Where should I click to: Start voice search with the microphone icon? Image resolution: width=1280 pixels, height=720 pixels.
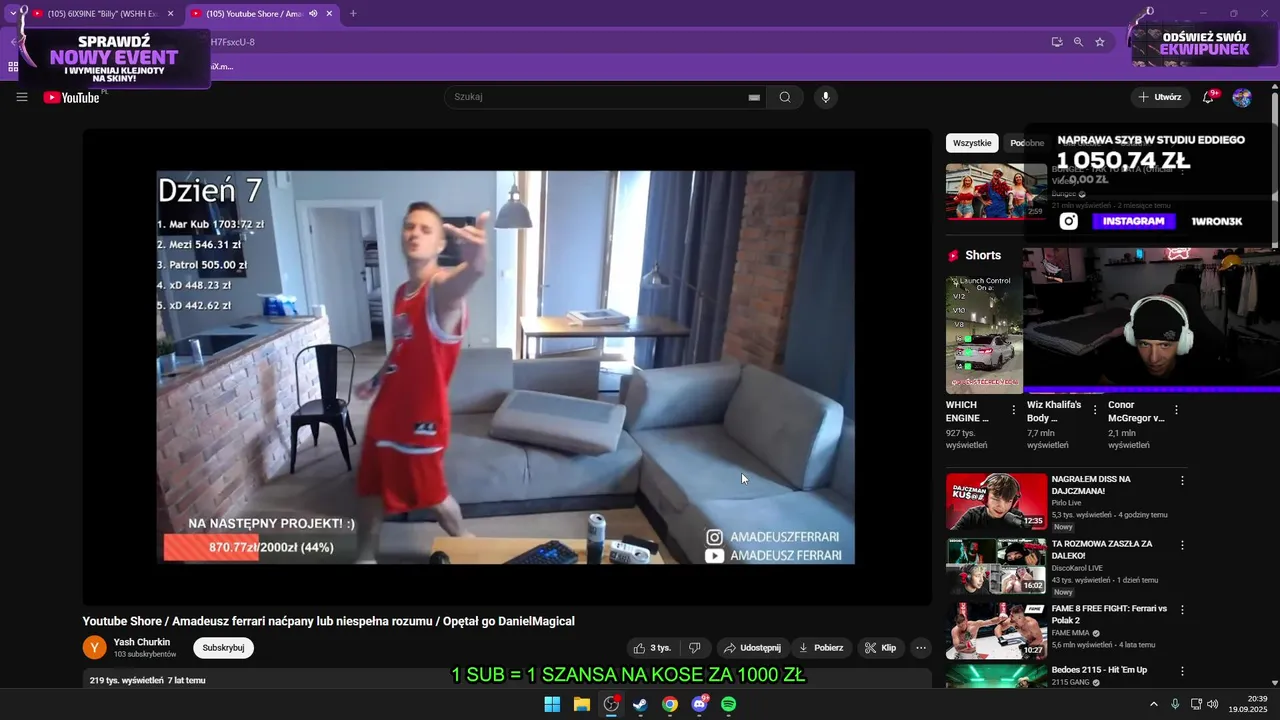pos(825,97)
